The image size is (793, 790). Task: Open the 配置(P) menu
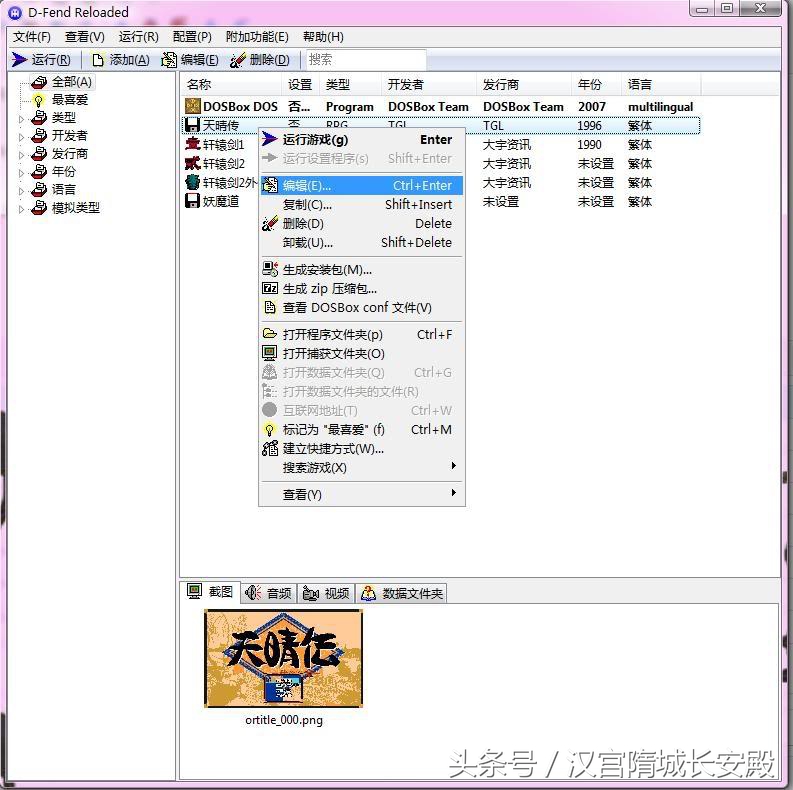point(192,37)
